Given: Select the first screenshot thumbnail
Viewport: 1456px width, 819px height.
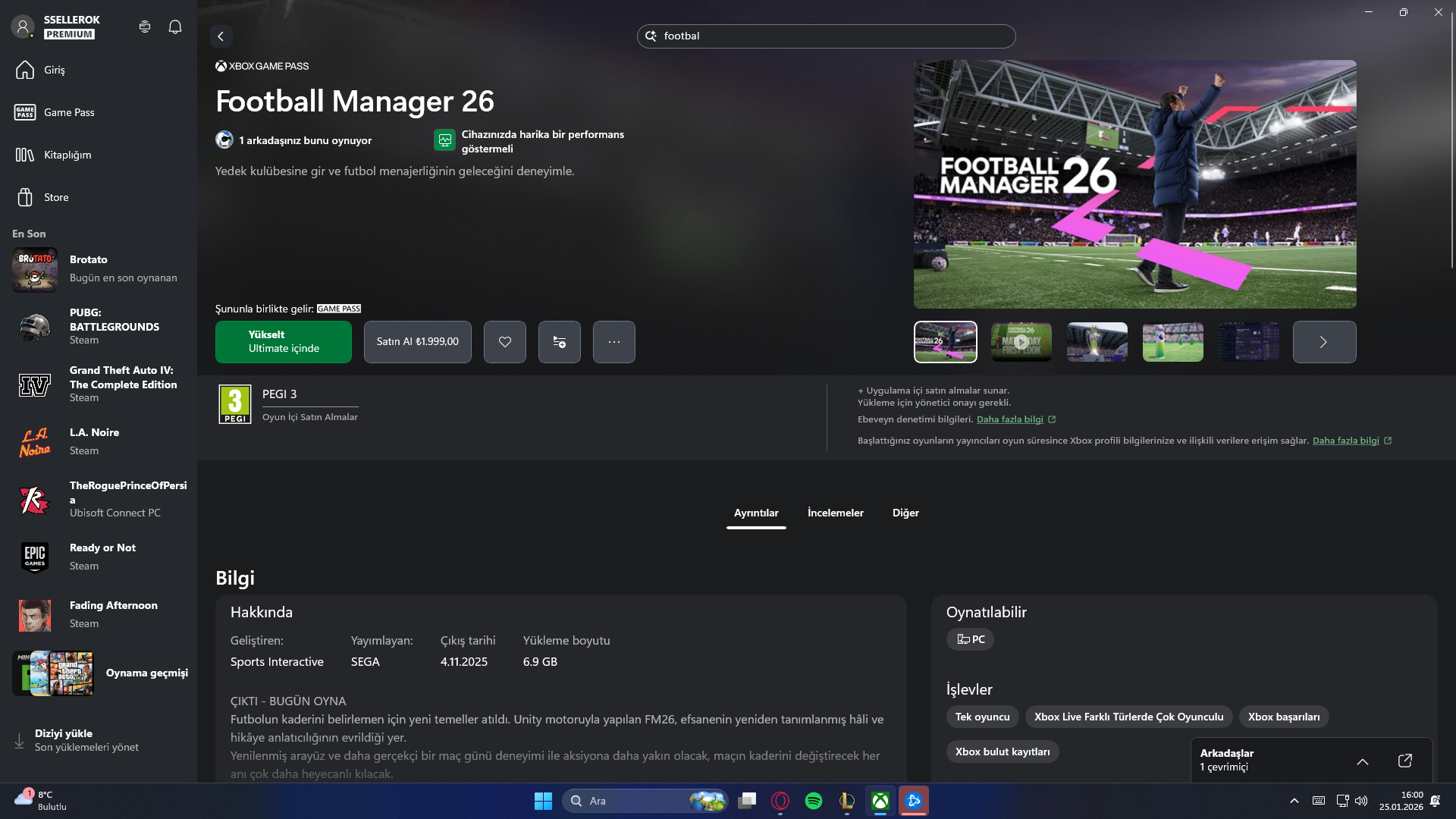Looking at the screenshot, I should pos(946,342).
